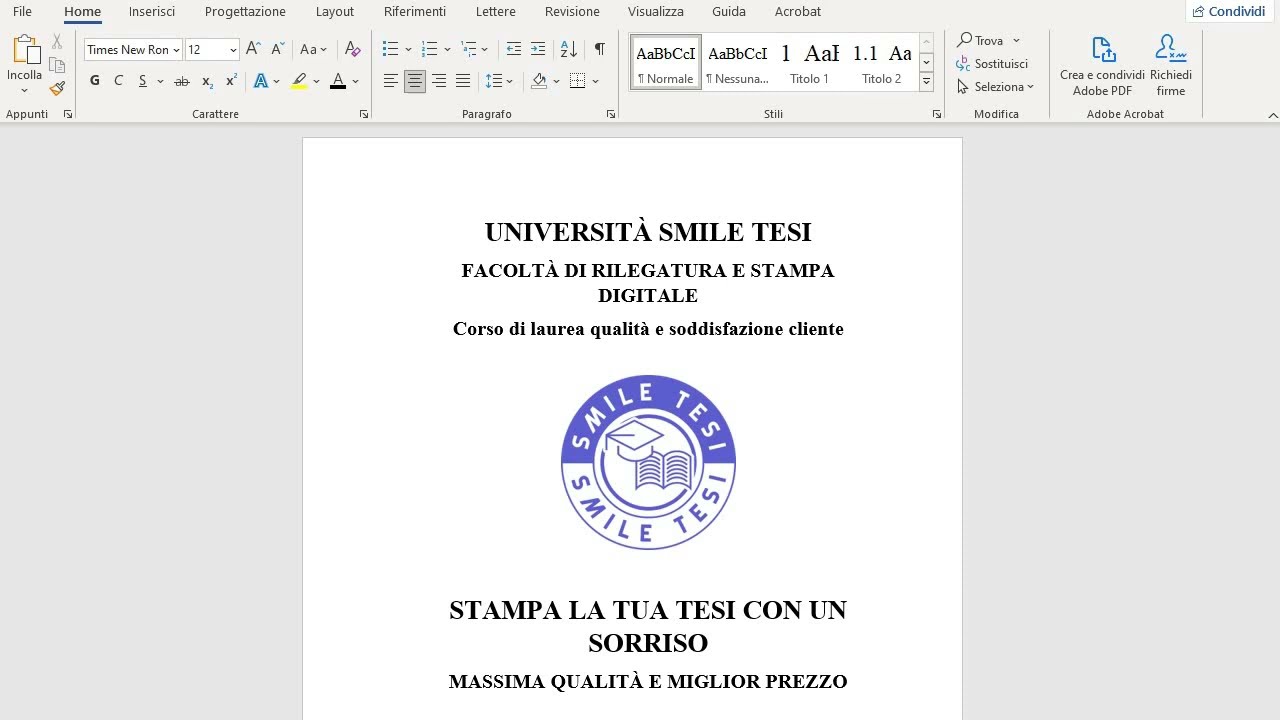Open line spacing dropdown
This screenshot has width=1280, height=720.
[498, 81]
